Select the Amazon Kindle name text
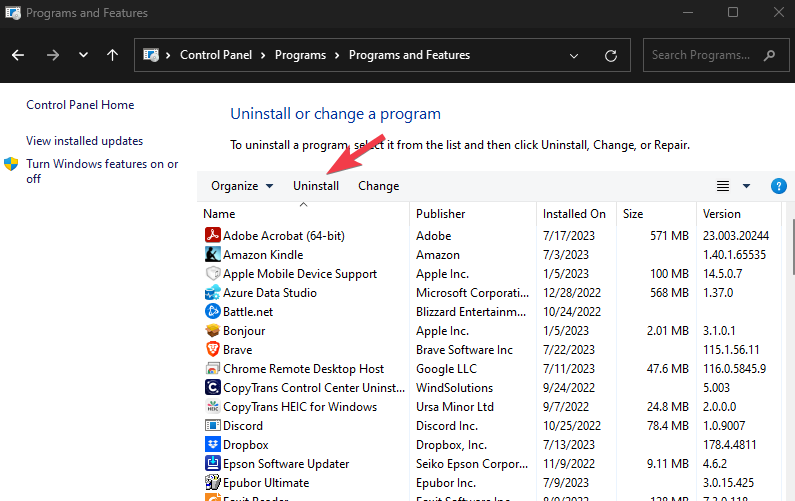The width and height of the screenshot is (795, 501). pos(263,255)
